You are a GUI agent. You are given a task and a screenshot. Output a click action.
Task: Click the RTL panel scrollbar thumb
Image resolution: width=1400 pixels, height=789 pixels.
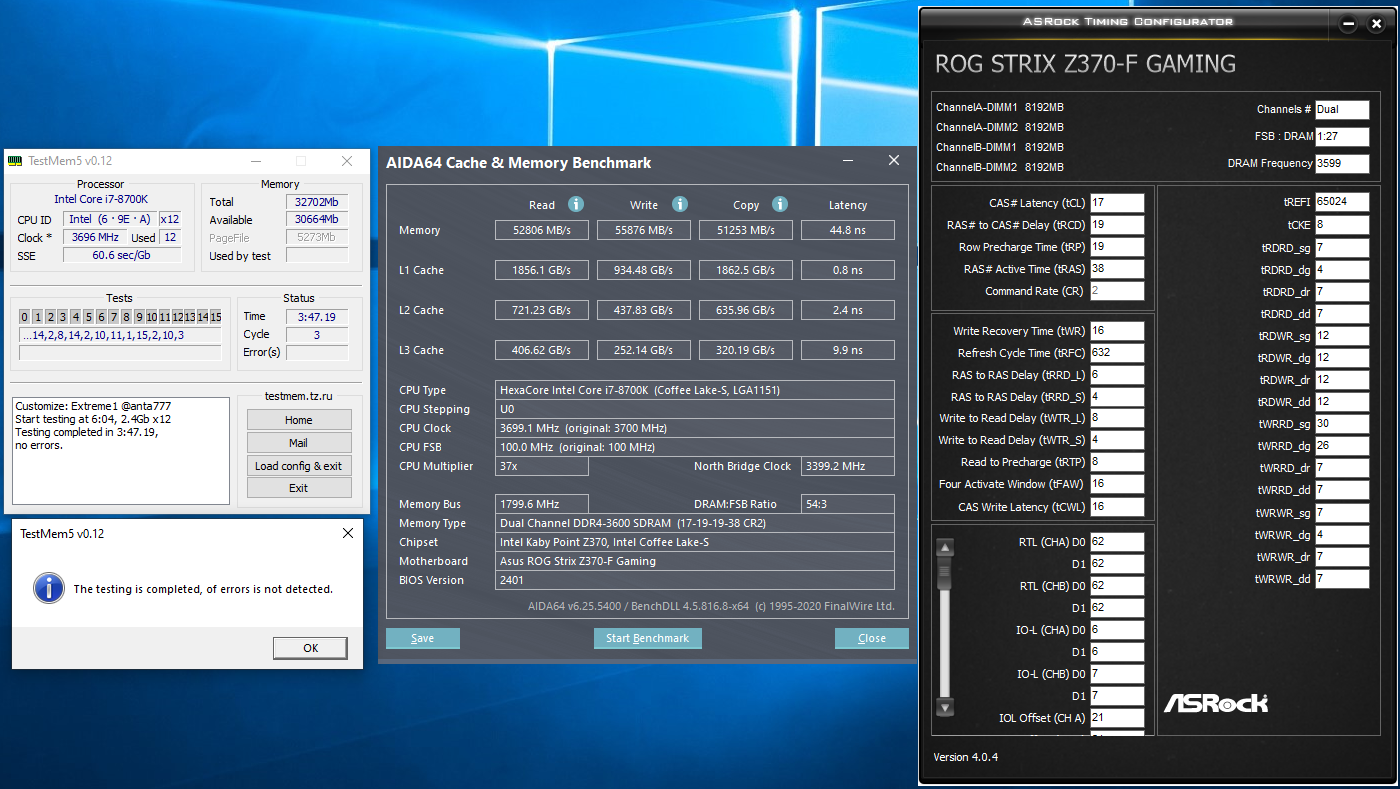pyautogui.click(x=945, y=571)
